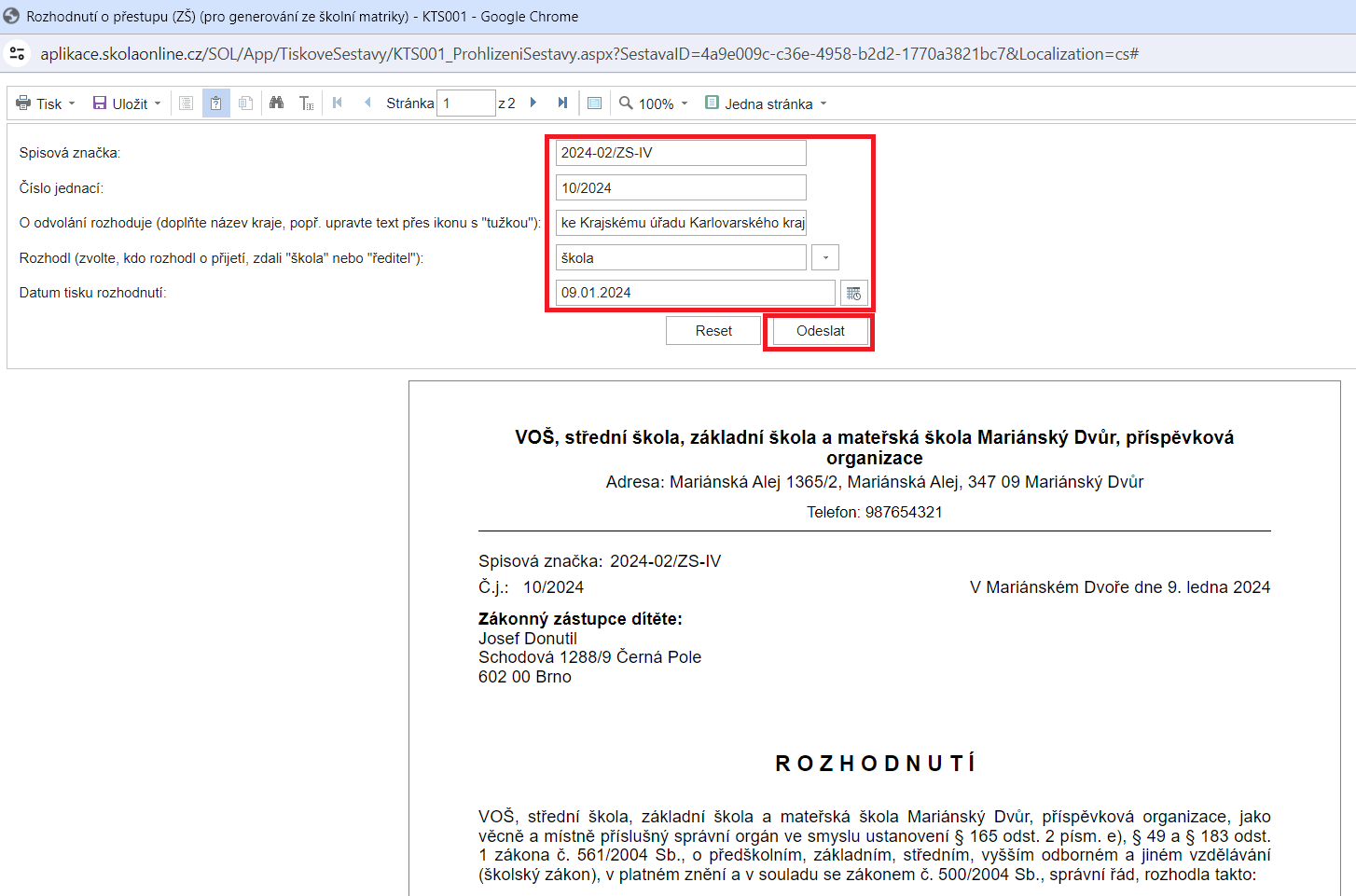The width and height of the screenshot is (1356, 896).
Task: Click the Jedna stránka page icon
Action: 713,103
